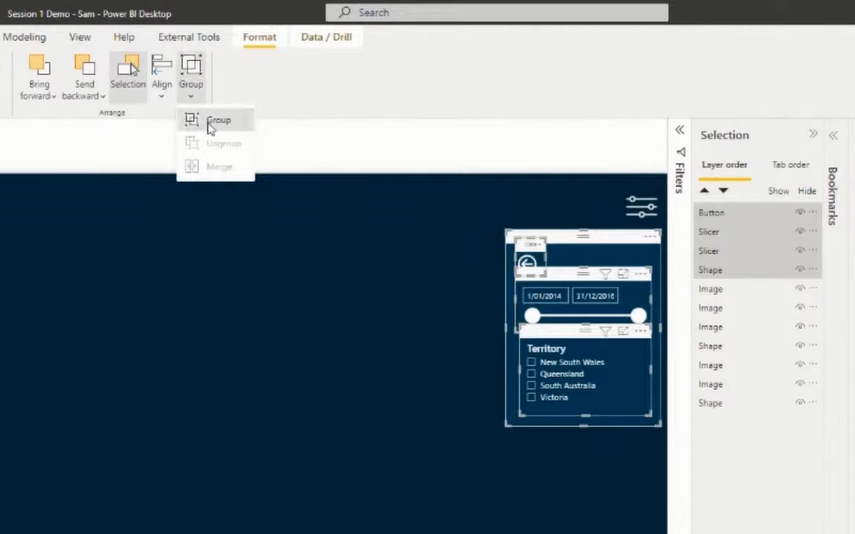Click the Group icon in dropdown menu
This screenshot has width=855, height=534.
click(x=191, y=119)
